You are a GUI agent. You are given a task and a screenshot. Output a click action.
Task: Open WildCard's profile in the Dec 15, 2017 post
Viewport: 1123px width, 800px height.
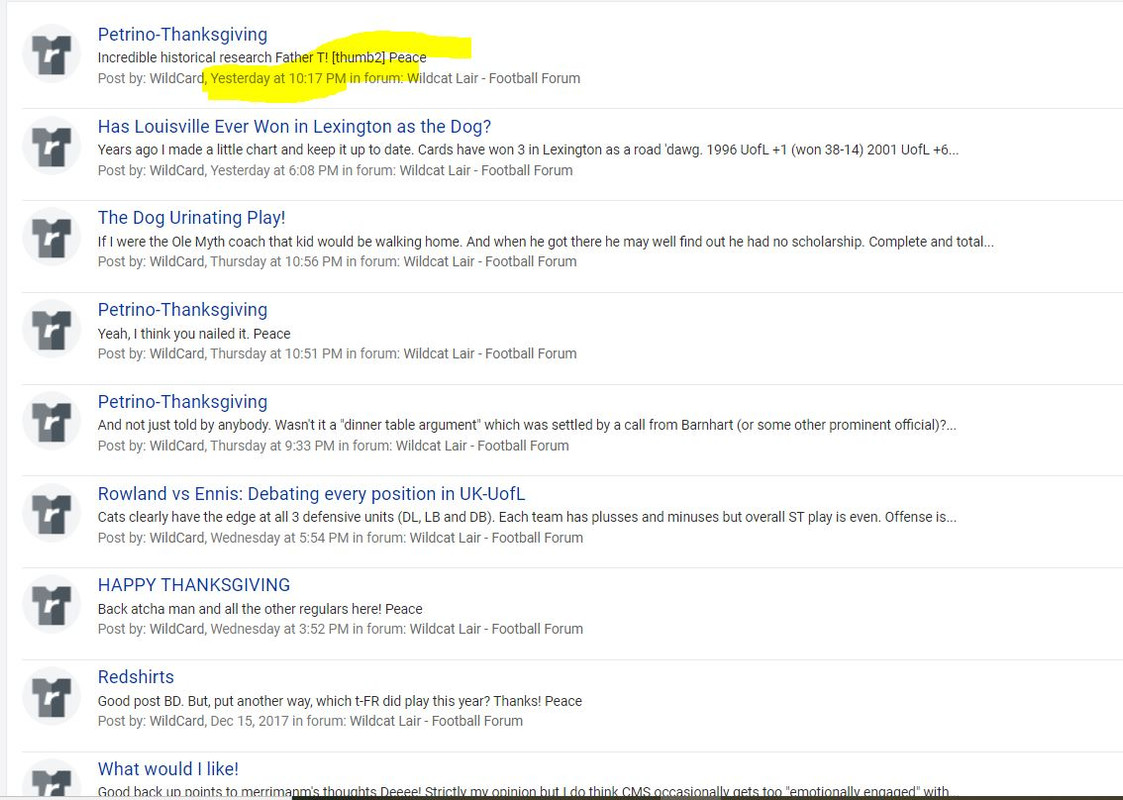coord(176,721)
